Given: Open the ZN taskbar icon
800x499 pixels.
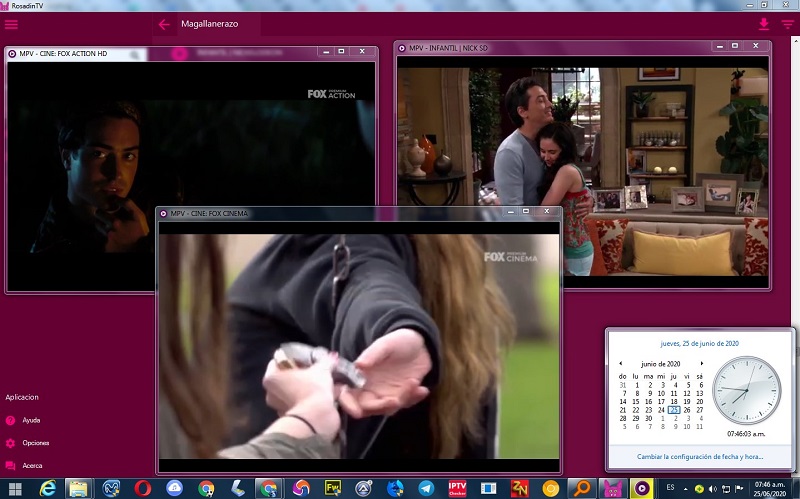Looking at the screenshot, I should tap(519, 489).
